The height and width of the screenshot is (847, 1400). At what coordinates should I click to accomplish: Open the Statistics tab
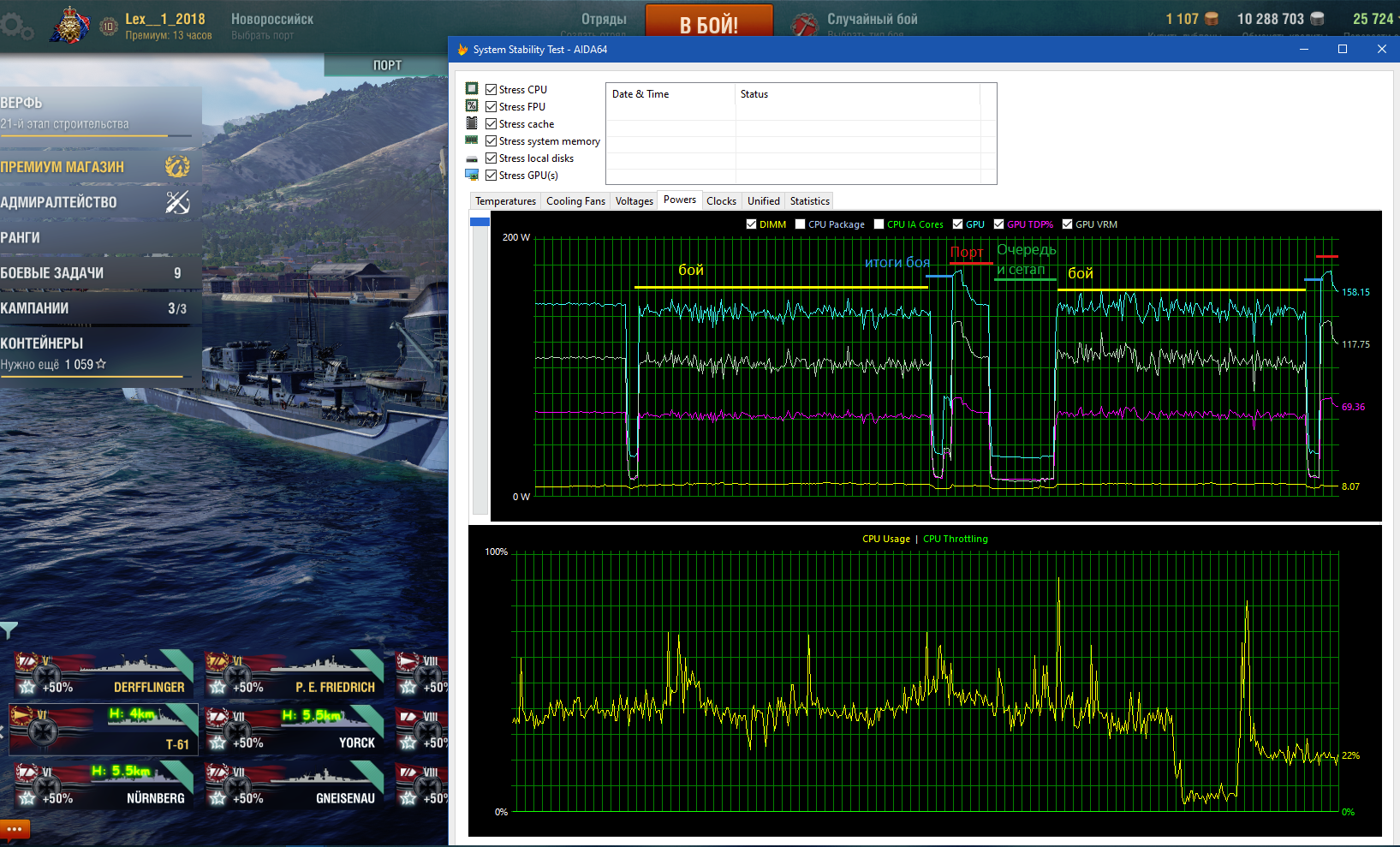pos(809,201)
